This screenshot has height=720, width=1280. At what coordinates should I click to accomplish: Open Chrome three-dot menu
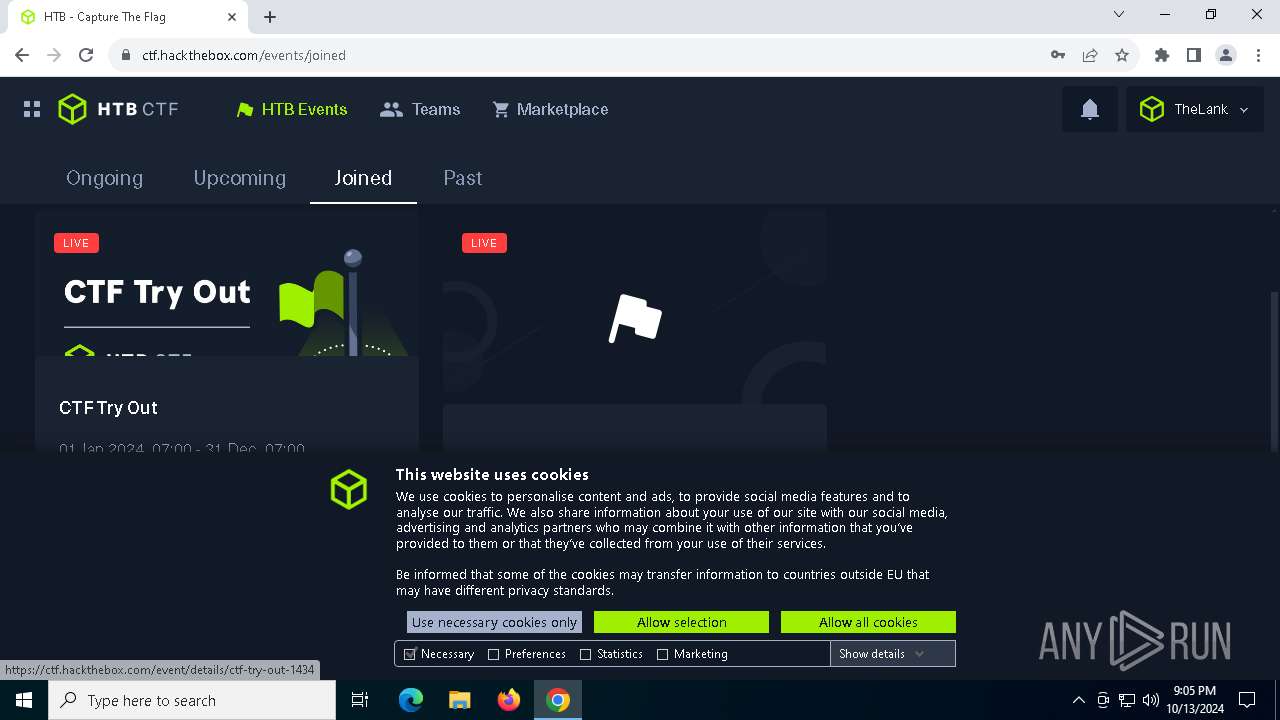point(1258,55)
